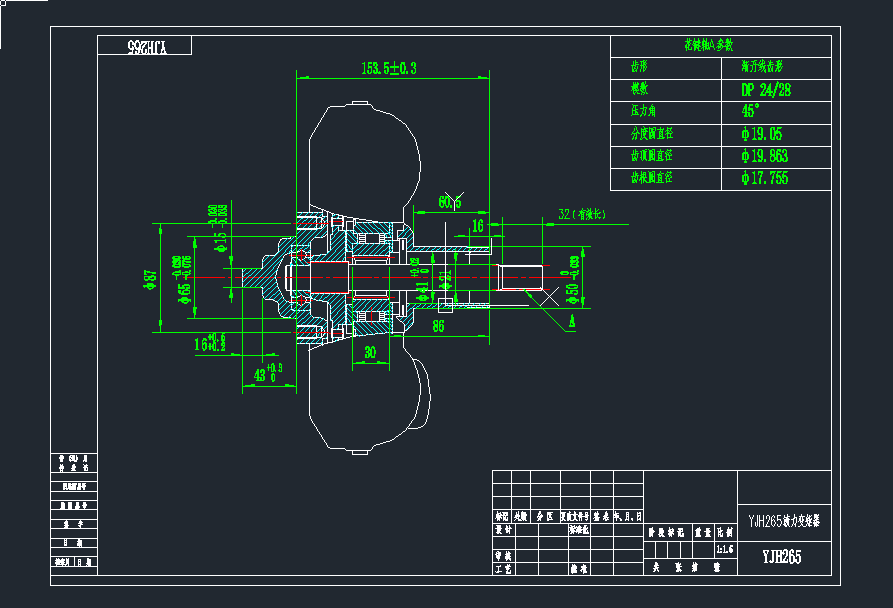Click the ϕ19.05 pitch diameter value

tap(762, 133)
